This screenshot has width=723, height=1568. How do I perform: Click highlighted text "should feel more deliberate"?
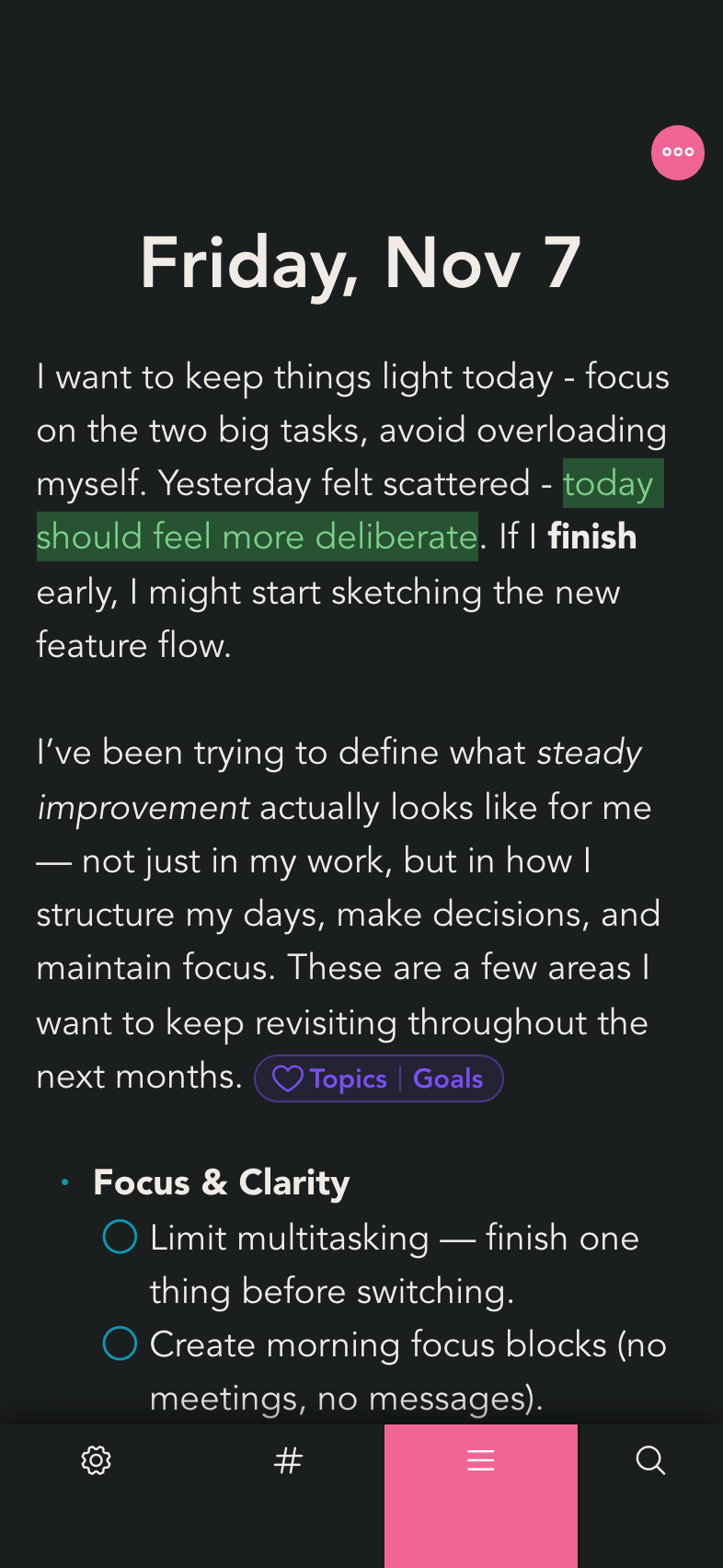[257, 536]
